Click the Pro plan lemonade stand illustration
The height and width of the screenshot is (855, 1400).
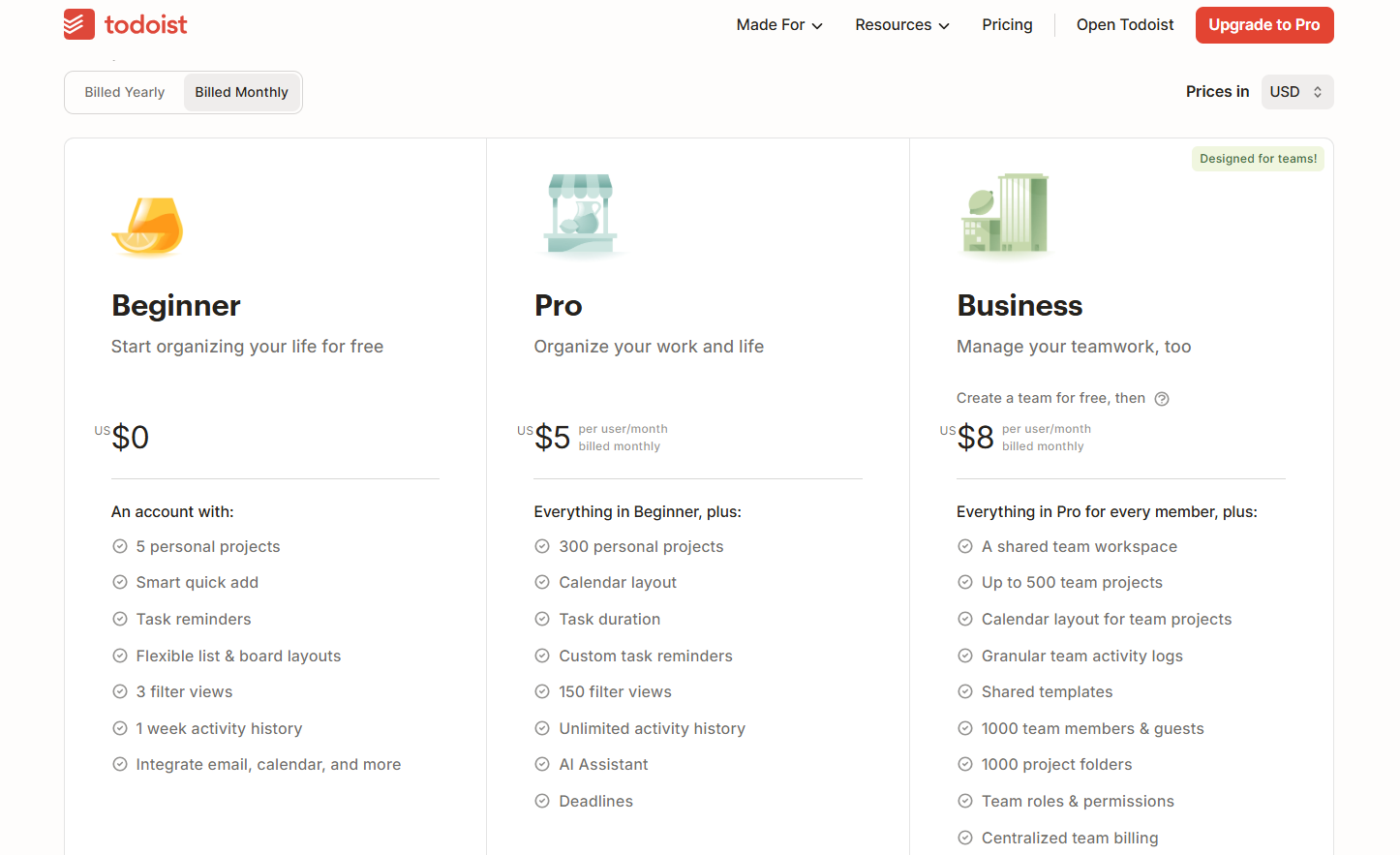coord(581,214)
